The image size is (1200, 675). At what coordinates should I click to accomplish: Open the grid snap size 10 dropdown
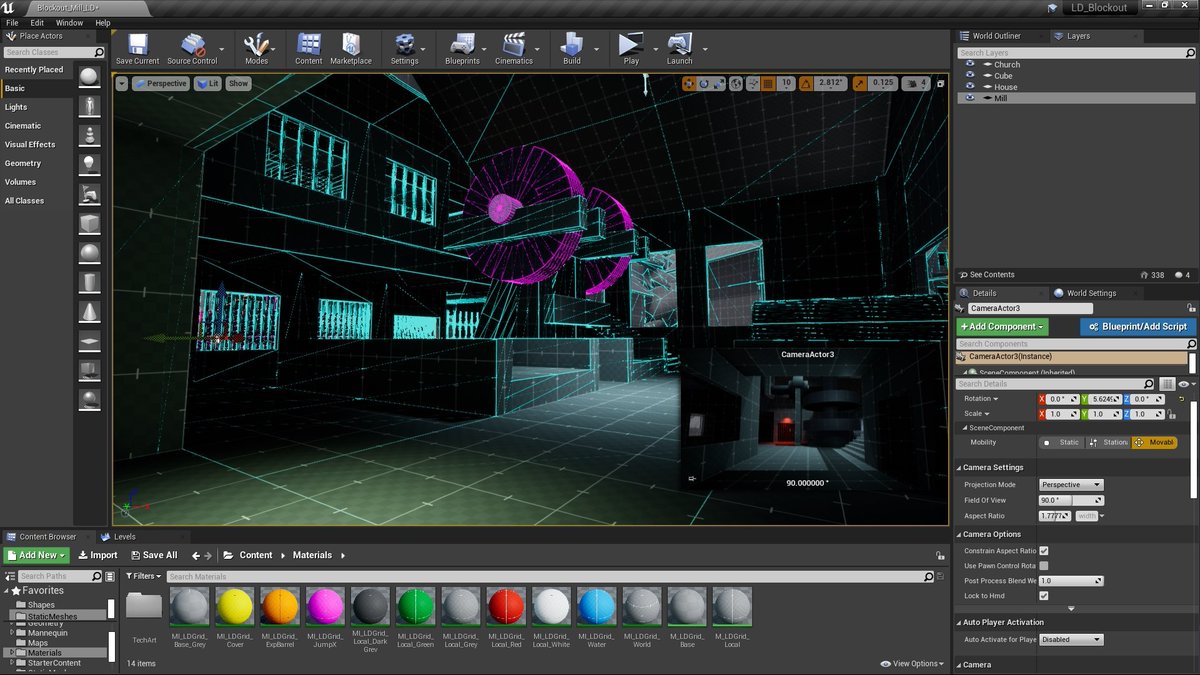pyautogui.click(x=787, y=84)
